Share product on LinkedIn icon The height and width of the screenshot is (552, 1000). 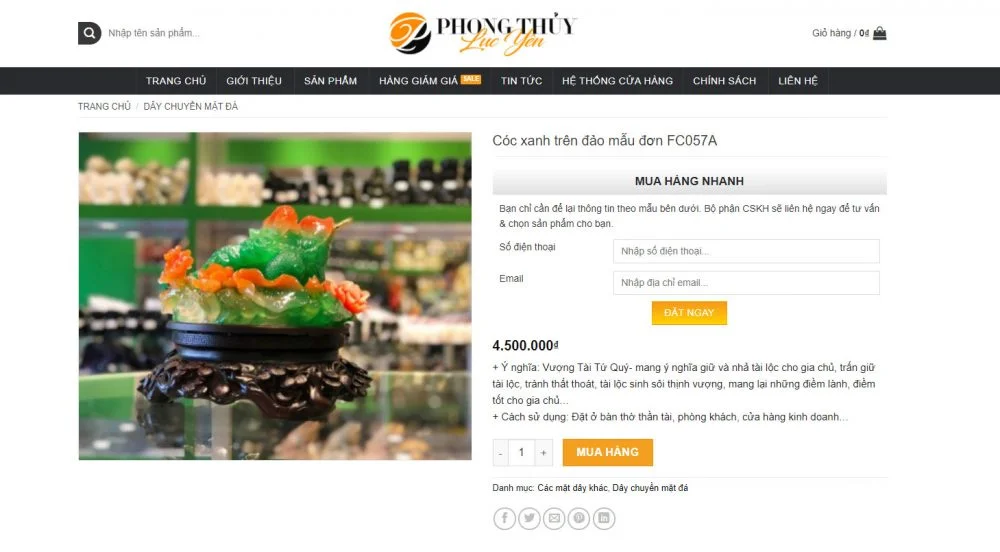[604, 518]
